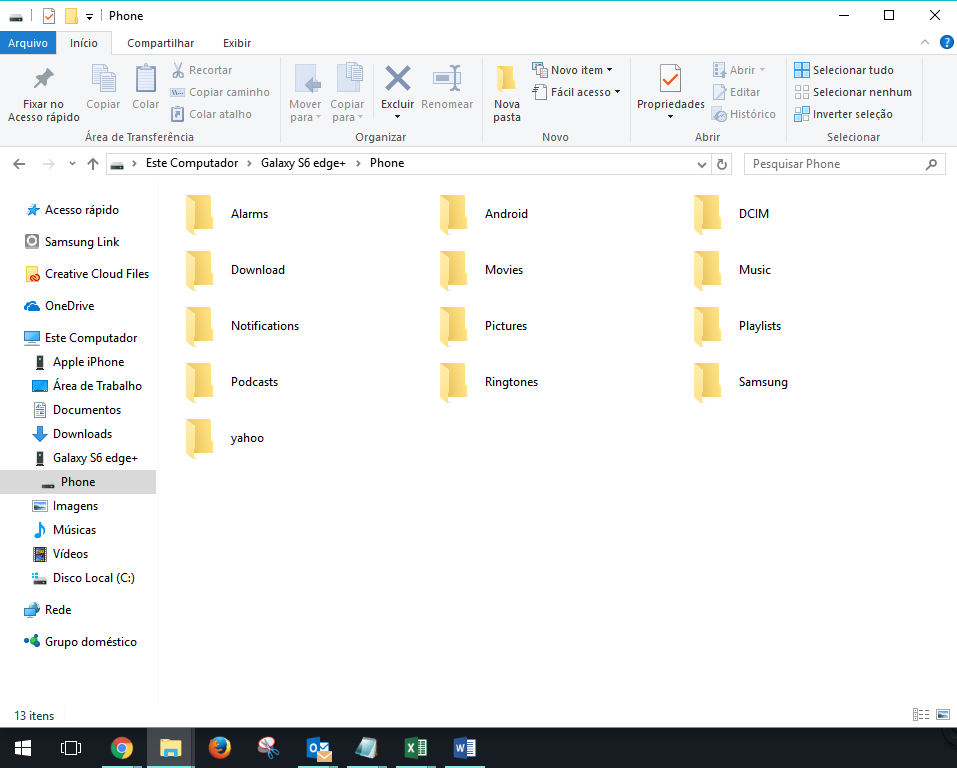Click Editar in the Abrir group
957x768 pixels.
point(737,92)
